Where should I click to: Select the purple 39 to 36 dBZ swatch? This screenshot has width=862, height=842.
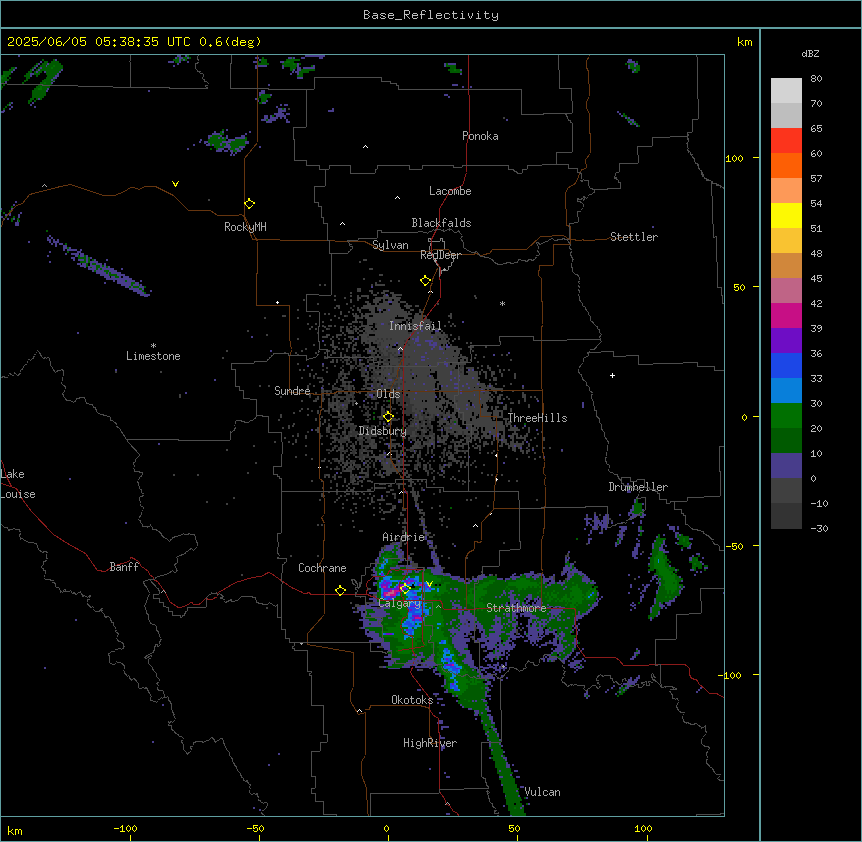coord(786,341)
